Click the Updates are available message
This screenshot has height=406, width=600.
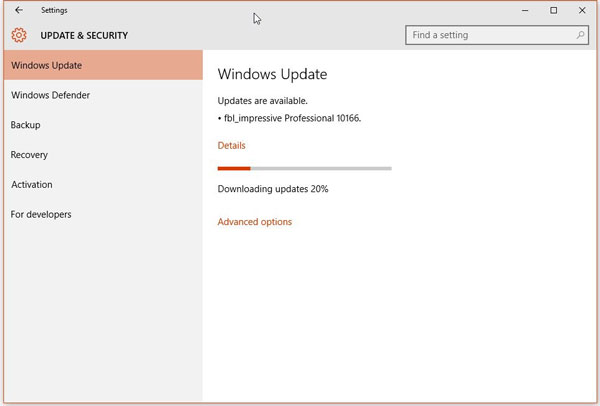coord(262,101)
